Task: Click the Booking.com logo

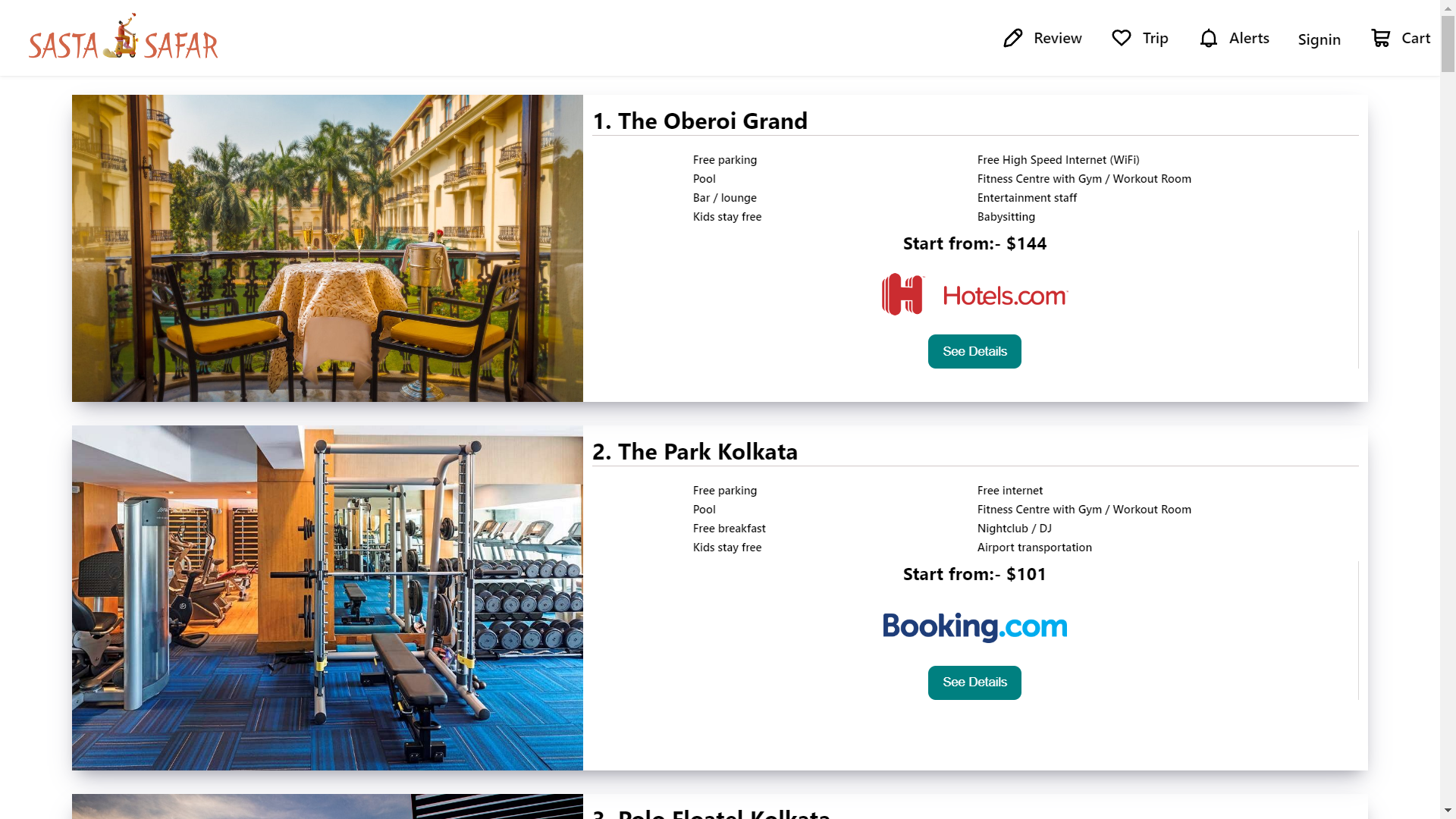Action: tap(974, 626)
